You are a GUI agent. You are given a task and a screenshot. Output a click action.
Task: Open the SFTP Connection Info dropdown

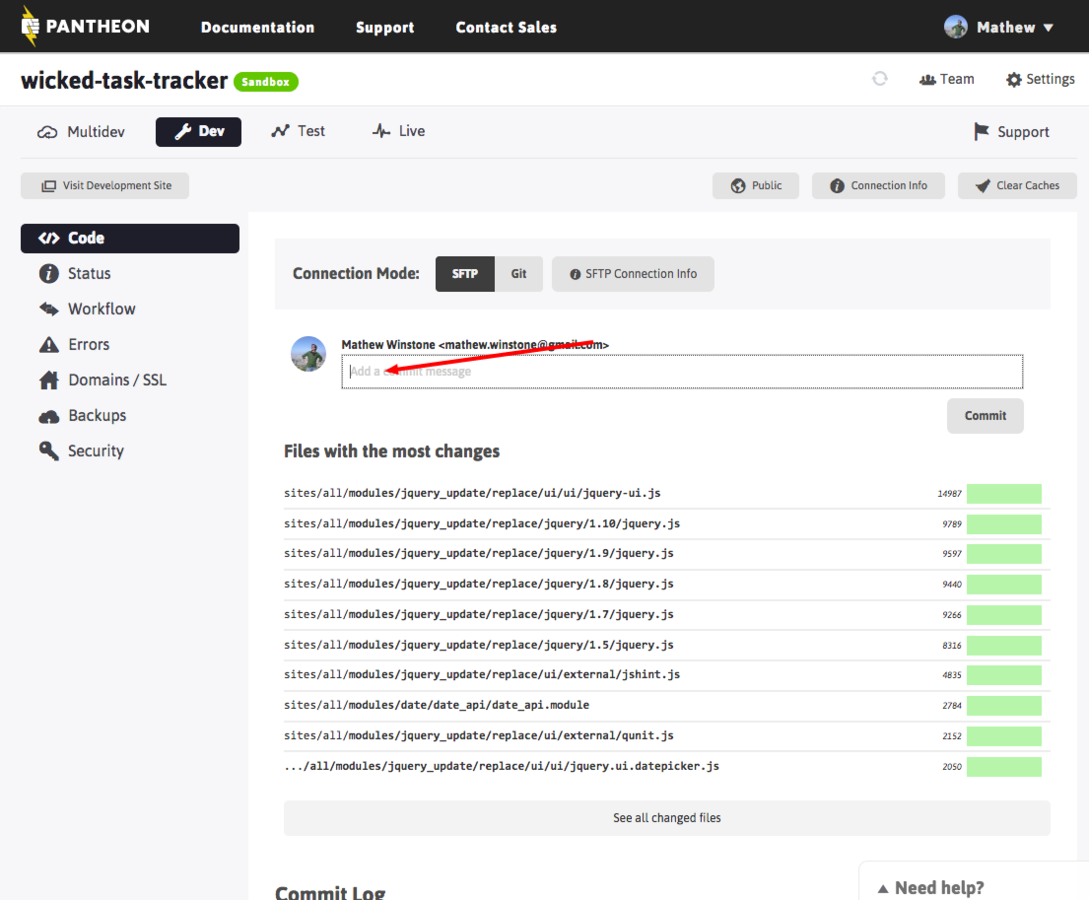pyautogui.click(x=633, y=274)
